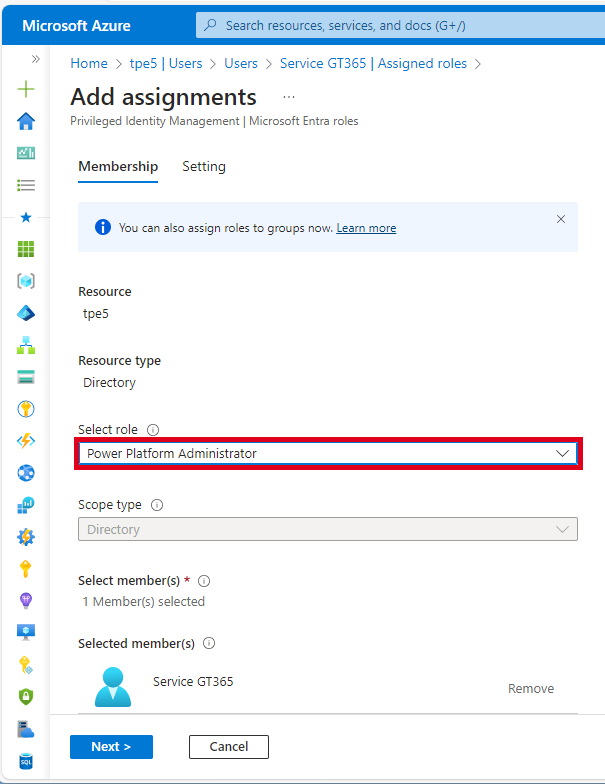605x784 pixels.
Task: Go to Home via sidebar house icon
Action: point(26,121)
